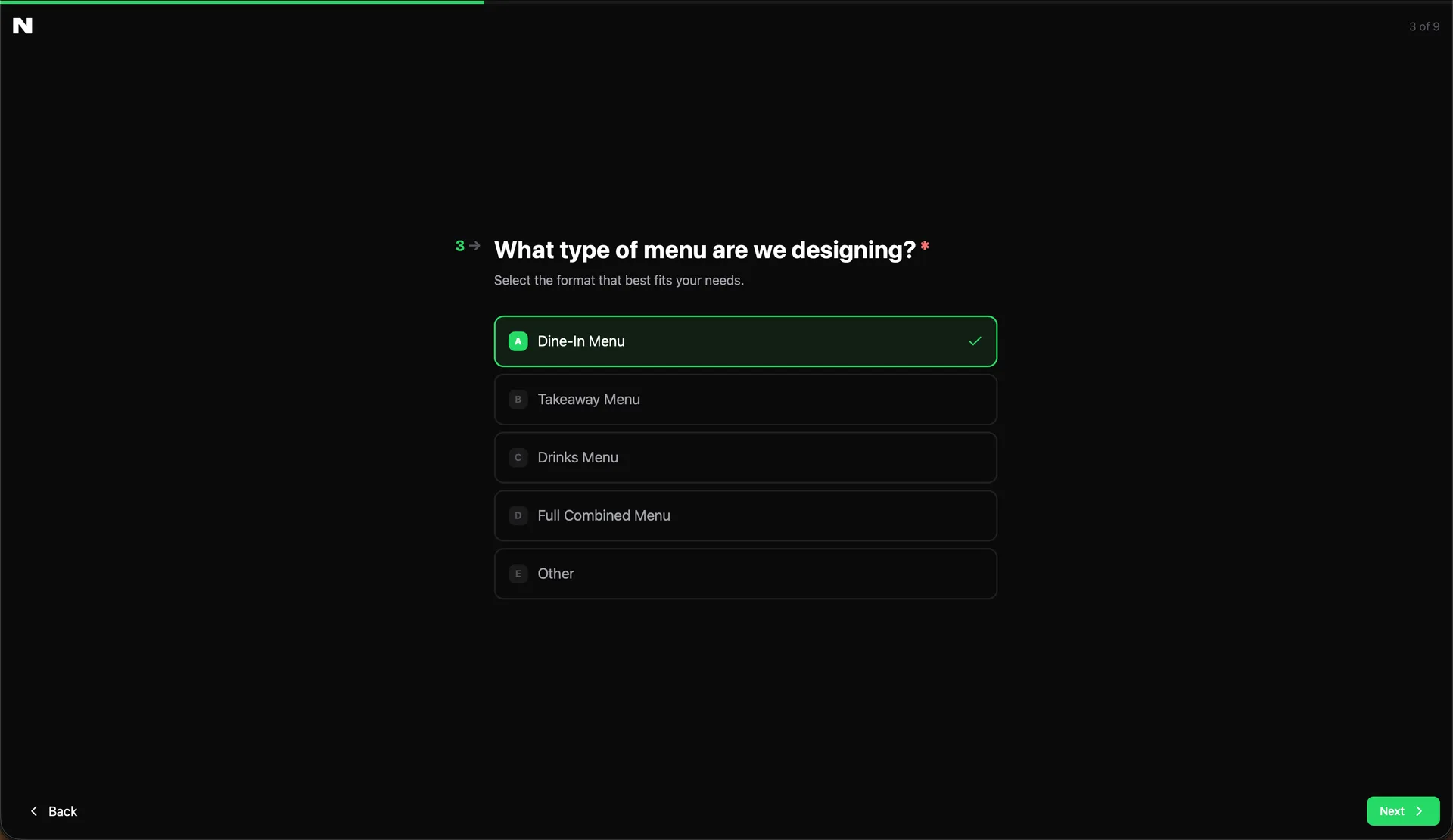This screenshot has height=840, width=1453.
Task: Click the A key badge icon
Action: pyautogui.click(x=518, y=341)
